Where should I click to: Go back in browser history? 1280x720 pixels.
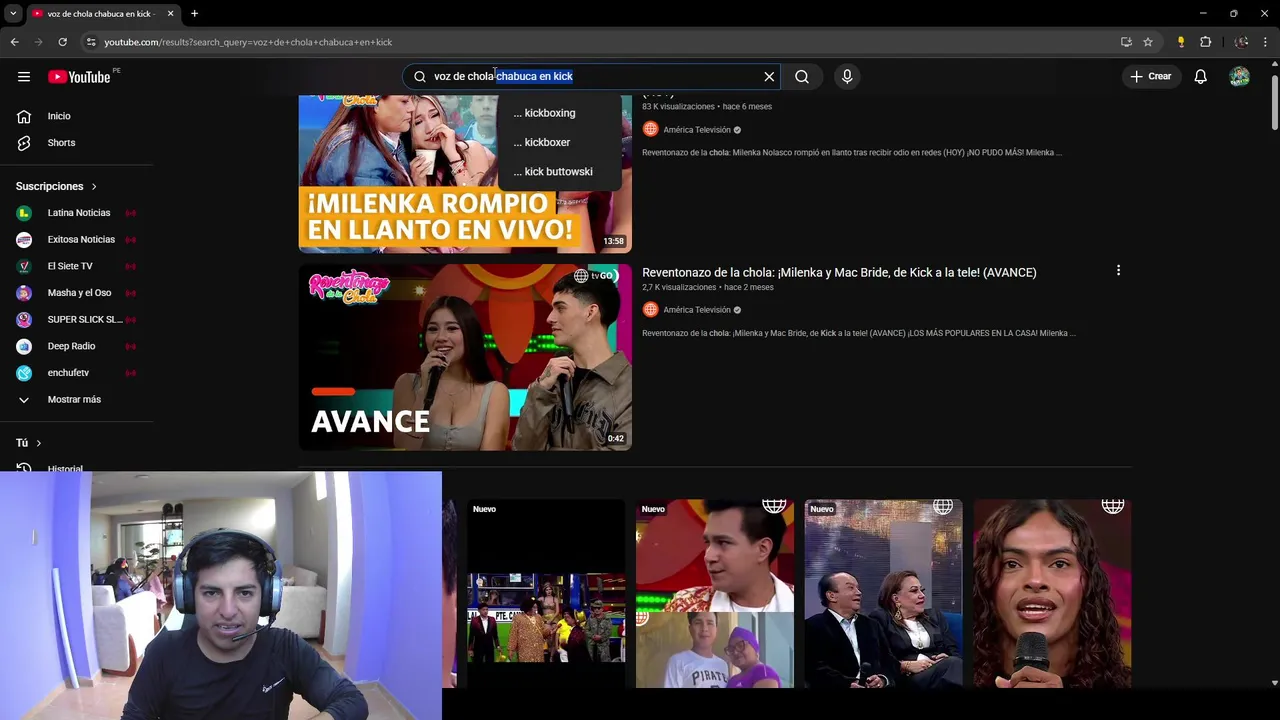point(14,42)
